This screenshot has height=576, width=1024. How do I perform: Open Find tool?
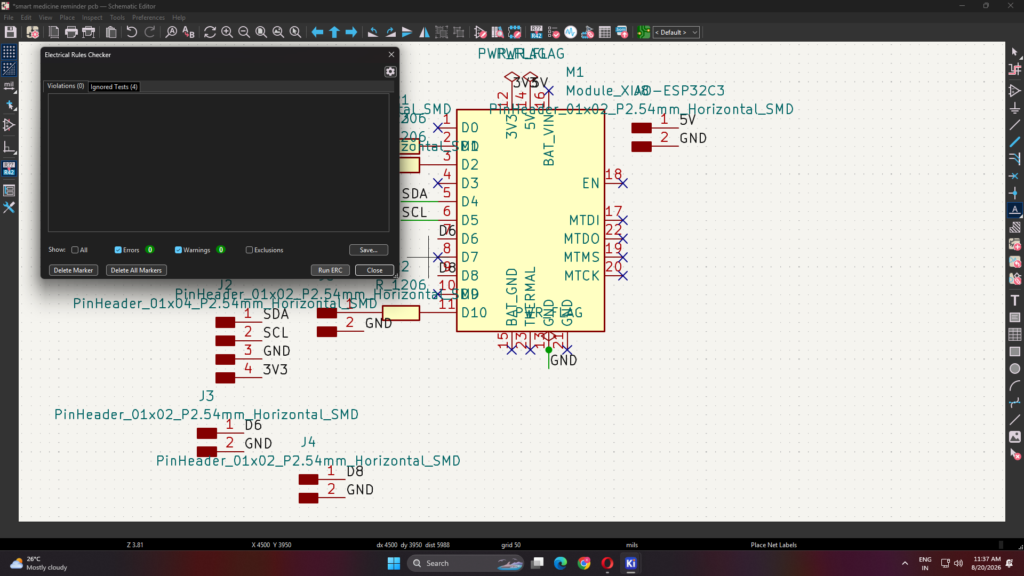tap(171, 32)
